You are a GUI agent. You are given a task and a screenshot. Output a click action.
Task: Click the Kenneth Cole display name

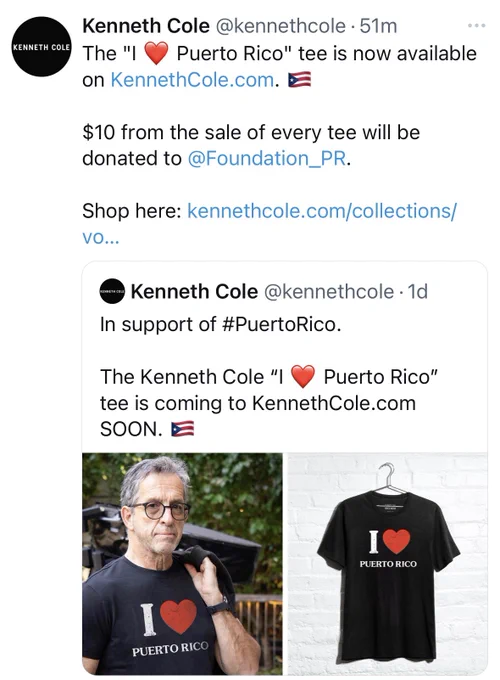point(146,26)
